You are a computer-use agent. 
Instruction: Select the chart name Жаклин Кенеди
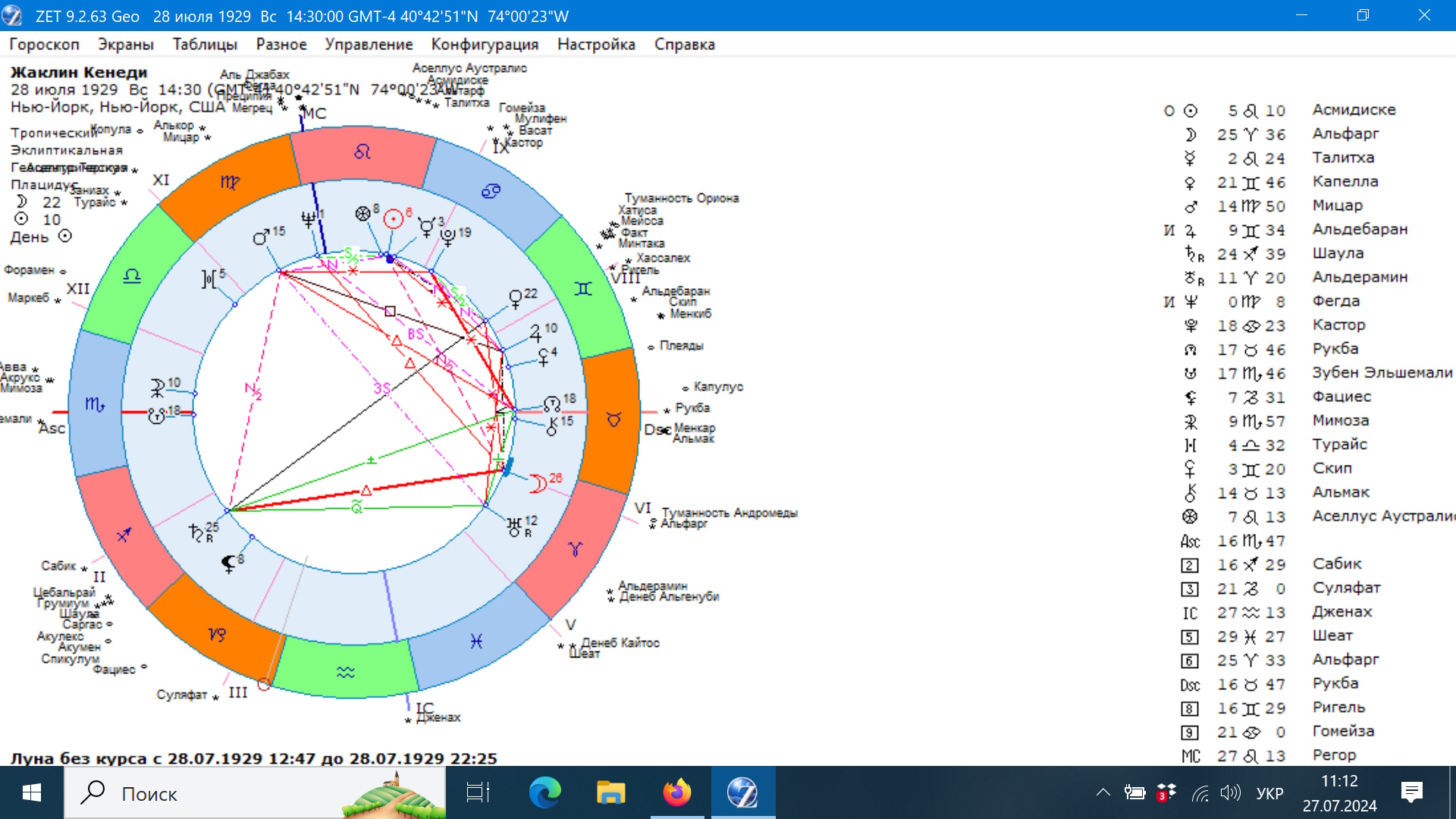pyautogui.click(x=79, y=72)
